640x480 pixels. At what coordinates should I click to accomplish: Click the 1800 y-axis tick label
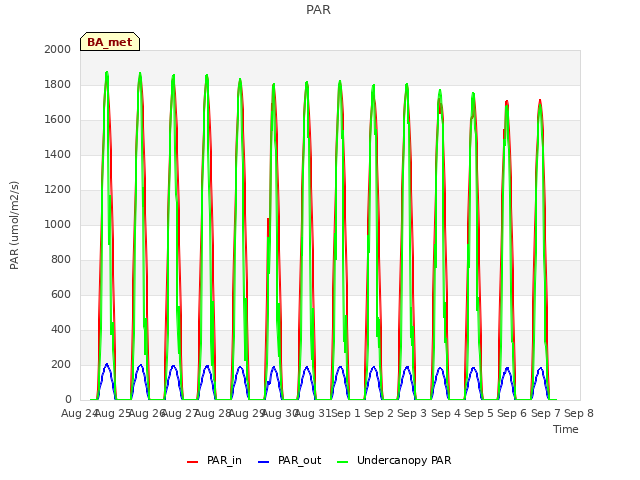[58, 84]
